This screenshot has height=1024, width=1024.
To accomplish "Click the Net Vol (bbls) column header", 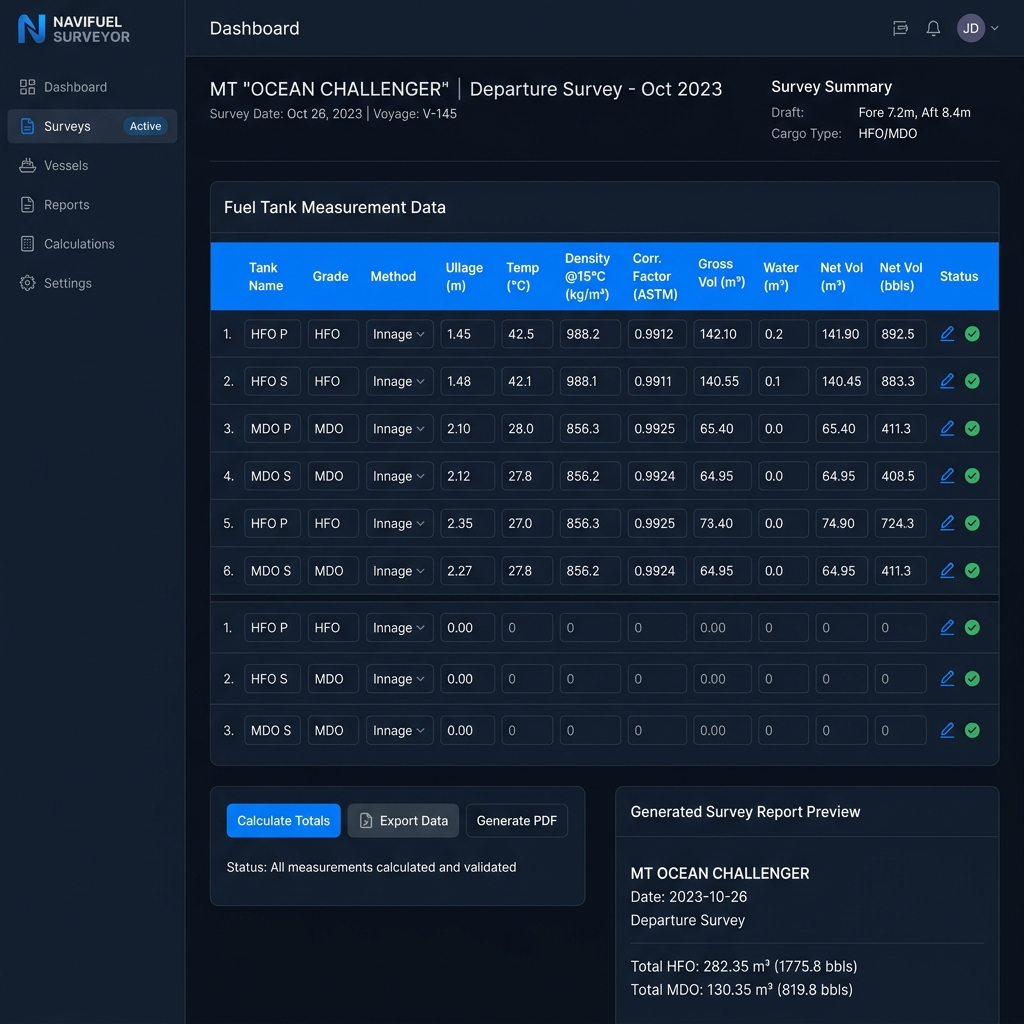I will pos(900,276).
